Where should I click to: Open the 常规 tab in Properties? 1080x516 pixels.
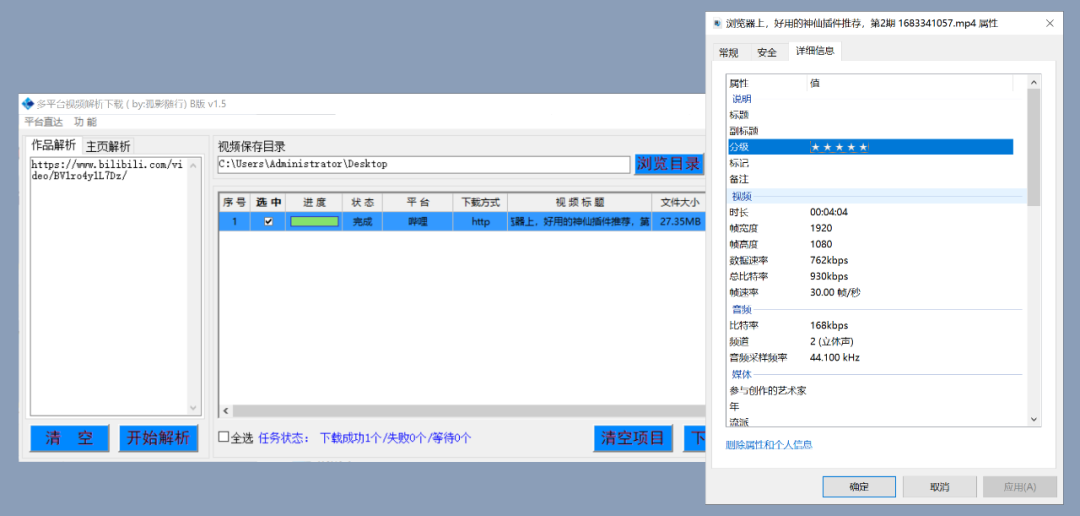[x=729, y=52]
